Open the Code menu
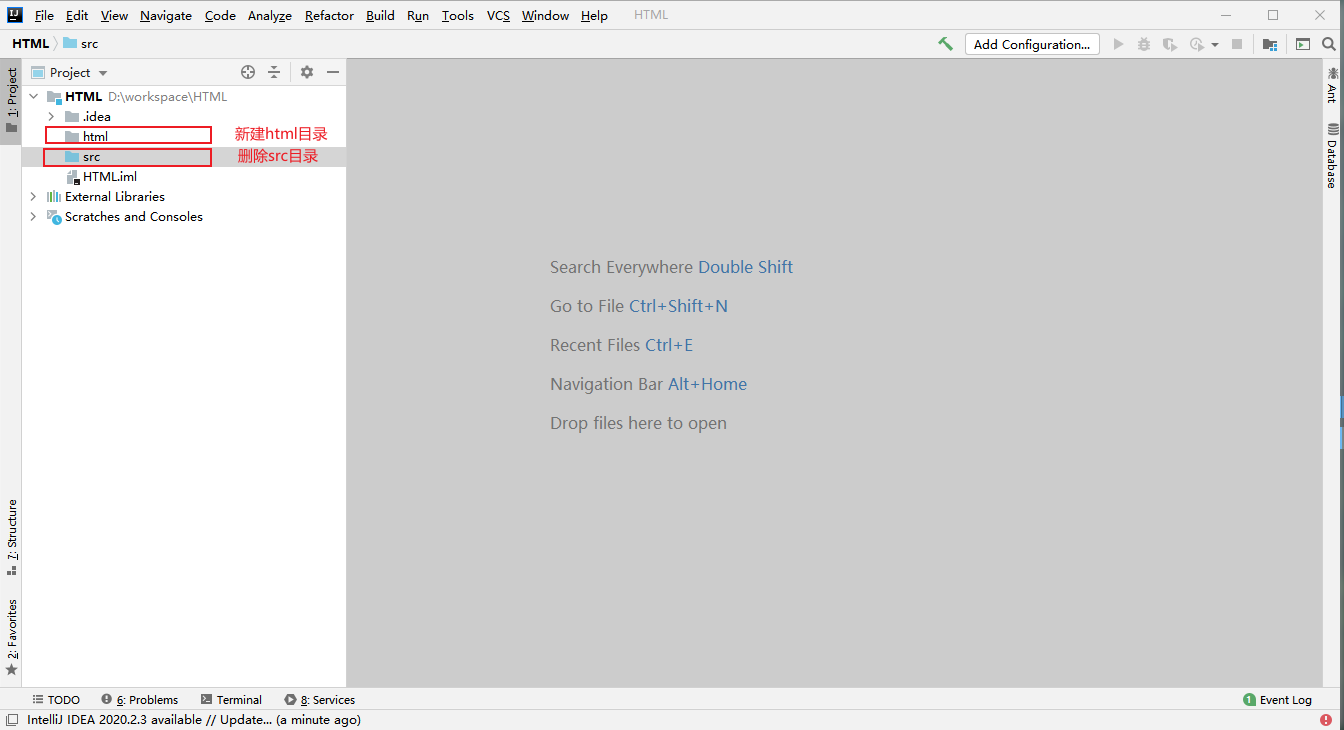 [220, 15]
